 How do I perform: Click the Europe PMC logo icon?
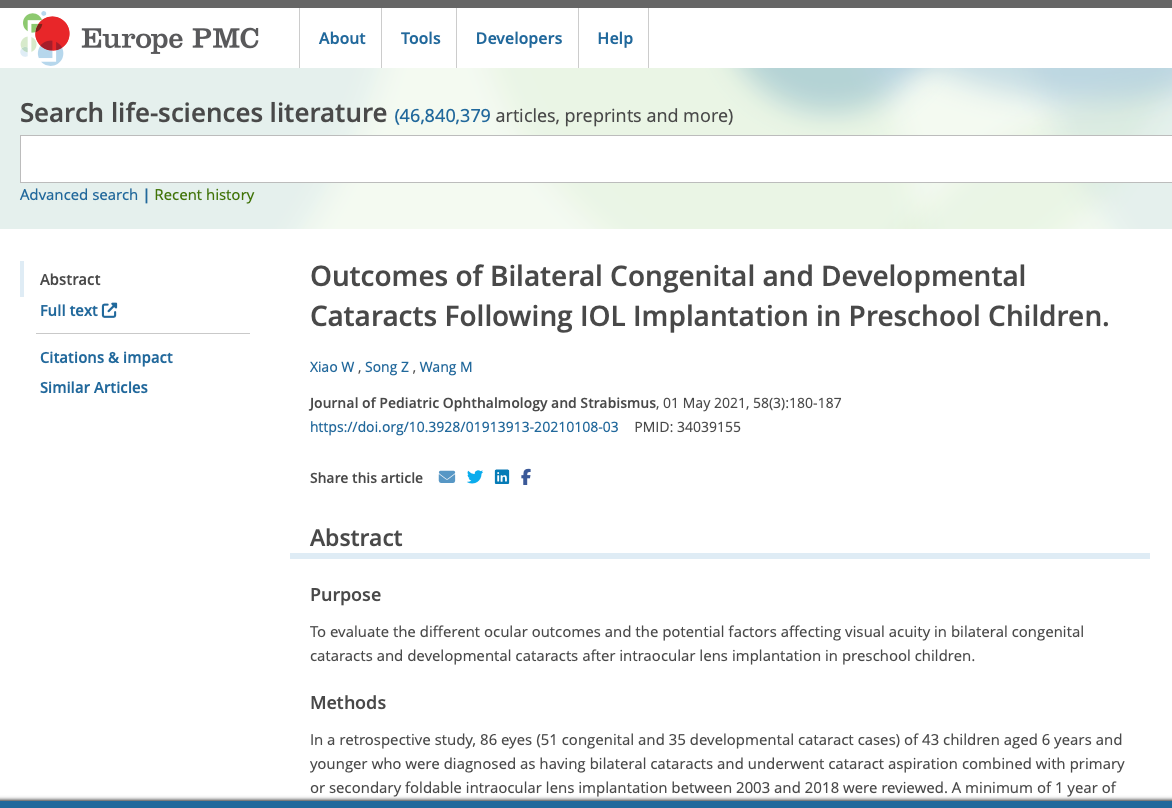(x=44, y=38)
